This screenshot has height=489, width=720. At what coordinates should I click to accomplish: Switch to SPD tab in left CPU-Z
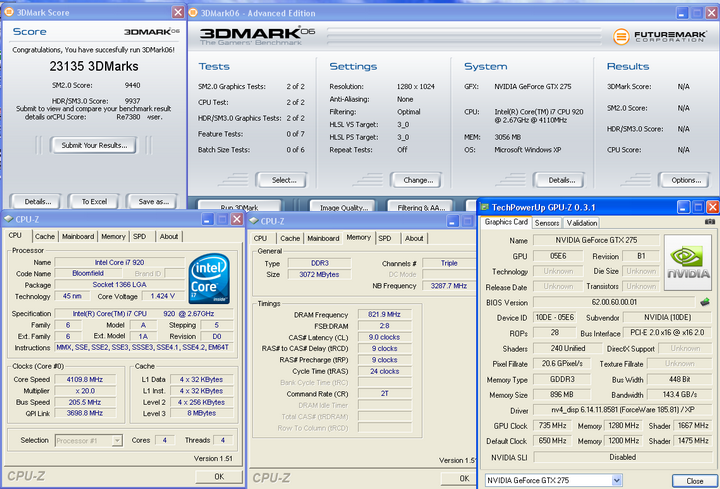tap(140, 236)
